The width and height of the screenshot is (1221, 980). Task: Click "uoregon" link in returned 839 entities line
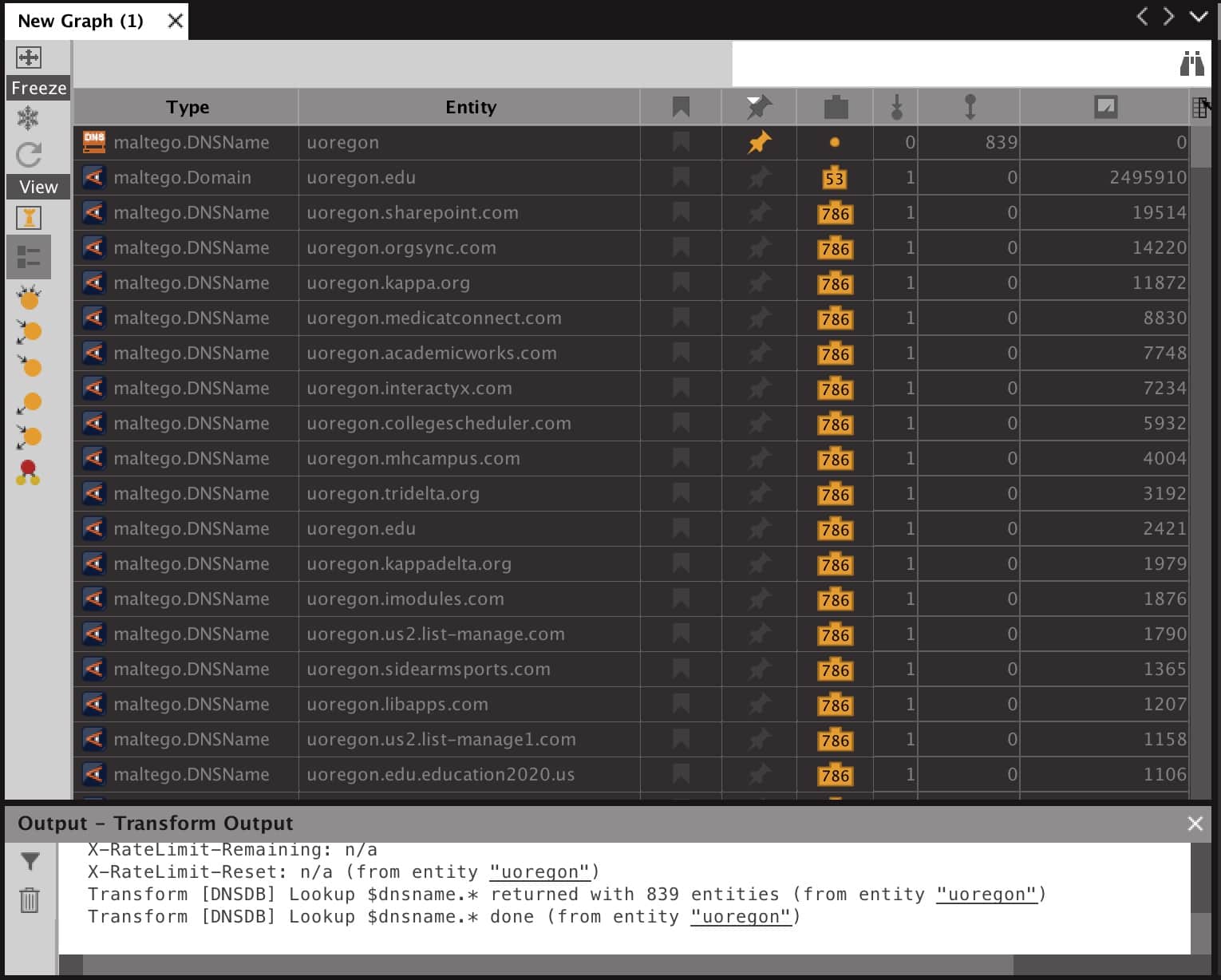(986, 895)
